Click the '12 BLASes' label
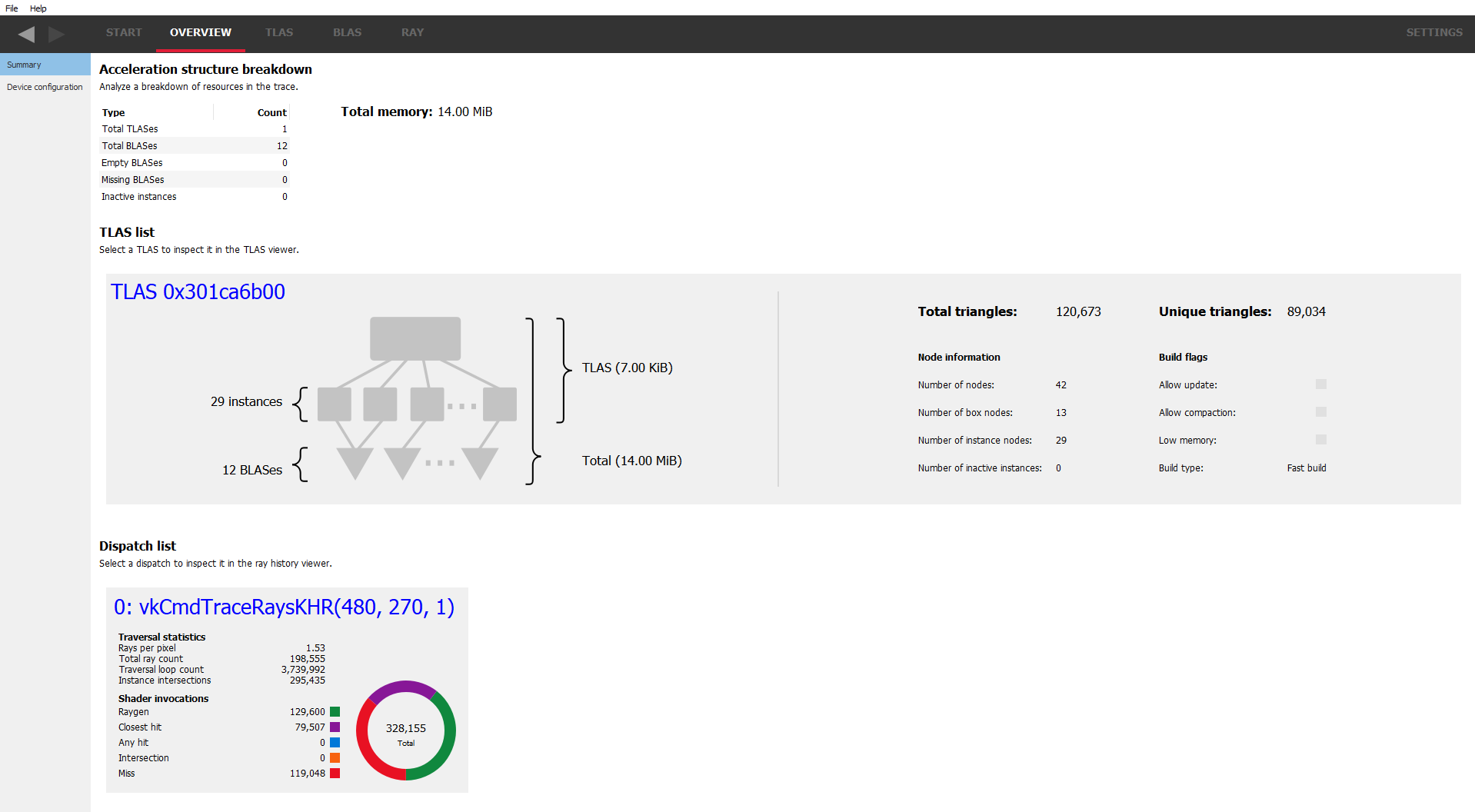Viewport: 1475px width, 812px height. click(252, 470)
